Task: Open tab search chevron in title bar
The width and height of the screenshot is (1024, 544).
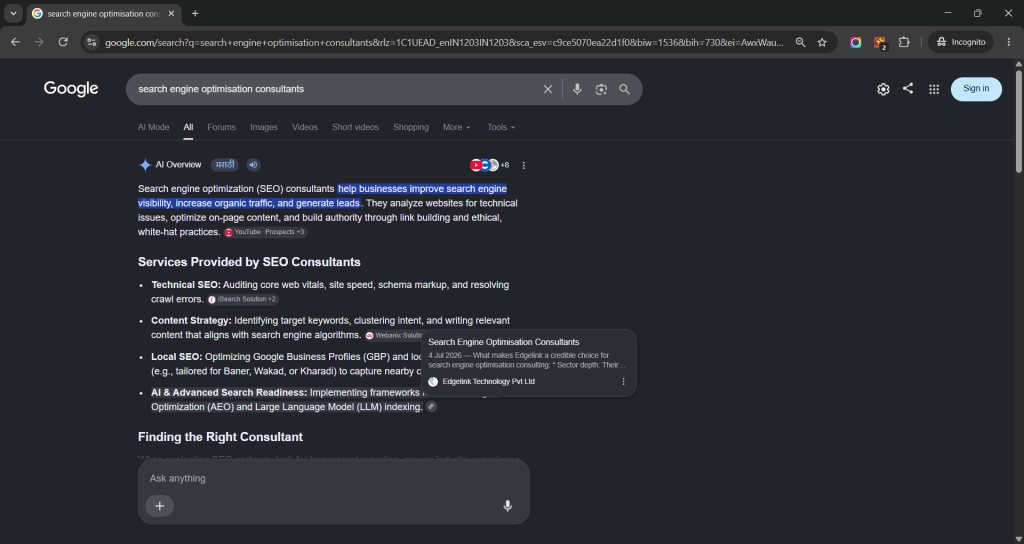Action: pos(13,13)
